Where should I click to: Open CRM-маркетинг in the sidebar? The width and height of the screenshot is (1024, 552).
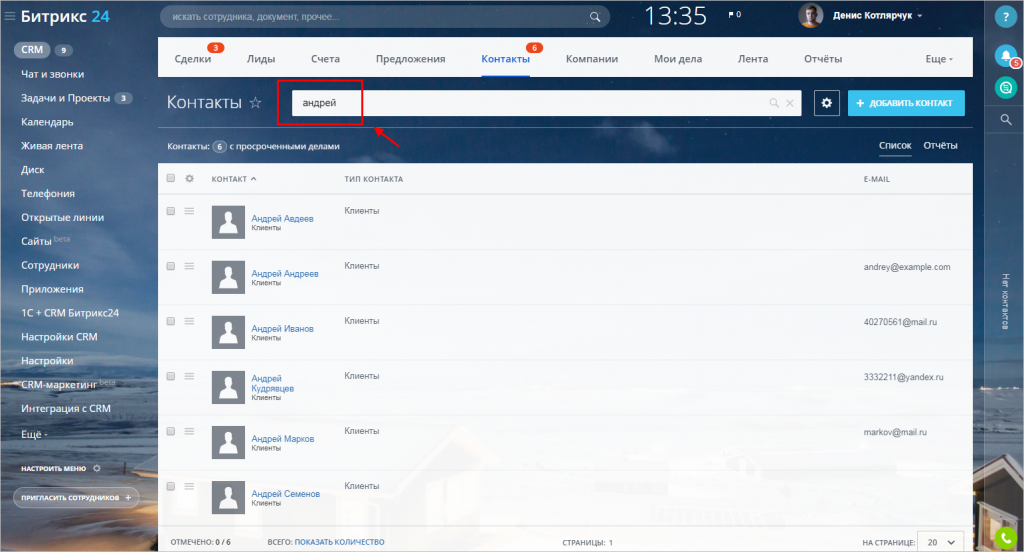coord(59,385)
